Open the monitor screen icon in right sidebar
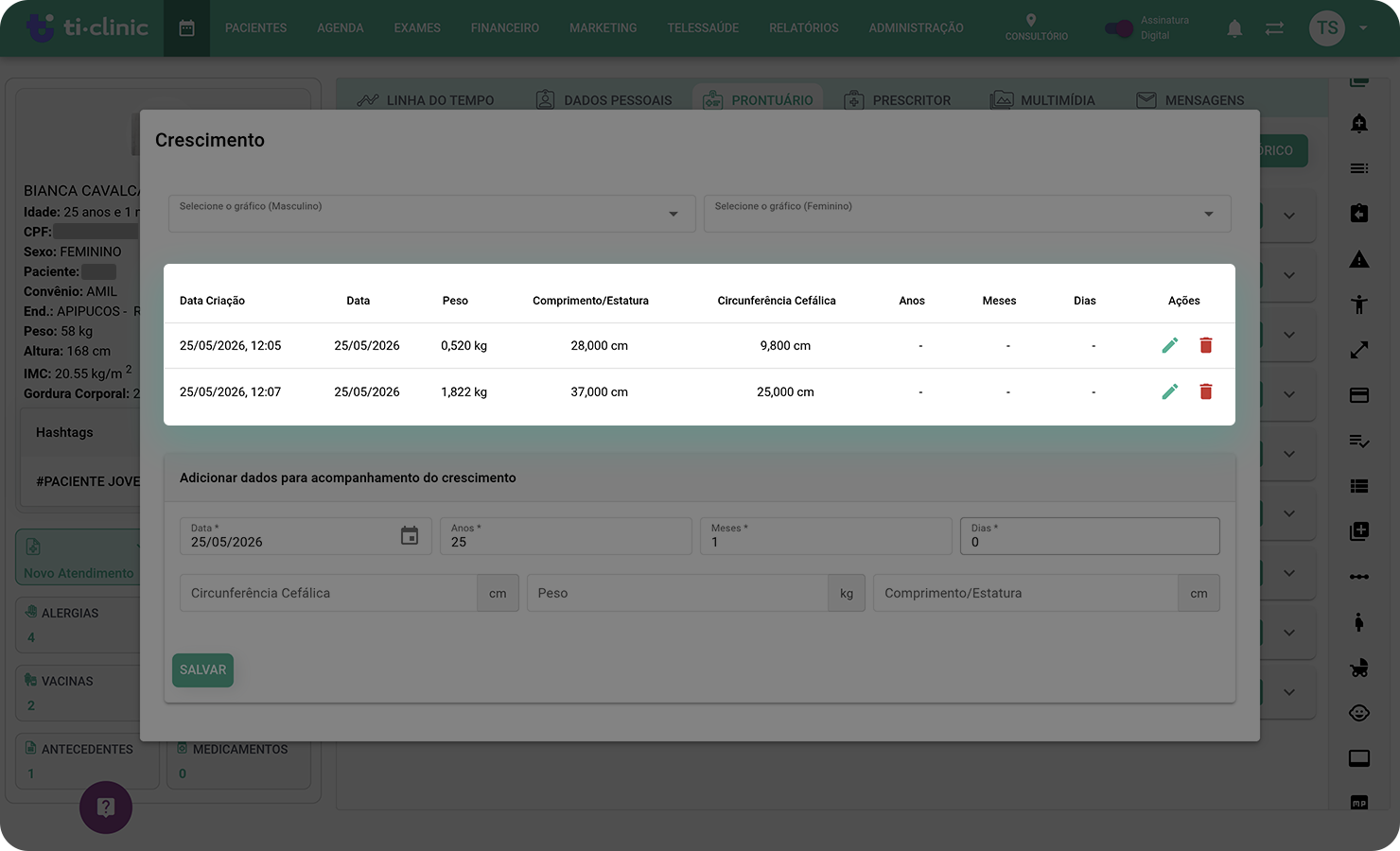The image size is (1400, 851). click(x=1359, y=758)
